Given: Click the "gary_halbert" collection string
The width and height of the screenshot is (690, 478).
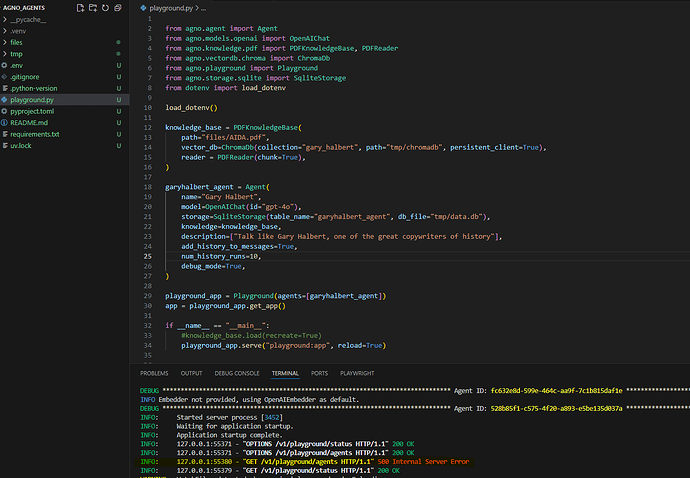Looking at the screenshot, I should [x=330, y=147].
